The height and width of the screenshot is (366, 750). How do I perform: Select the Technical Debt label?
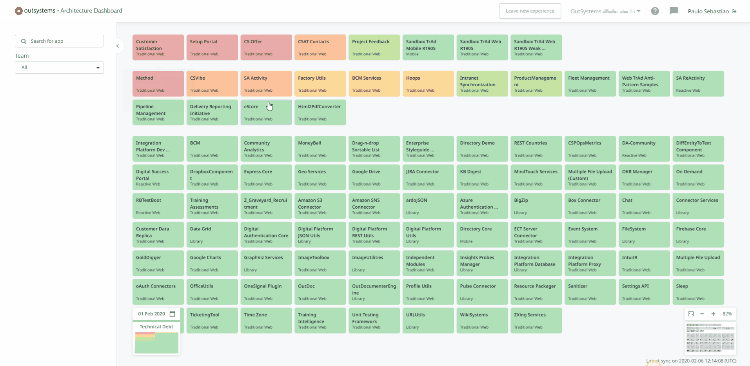pos(156,327)
